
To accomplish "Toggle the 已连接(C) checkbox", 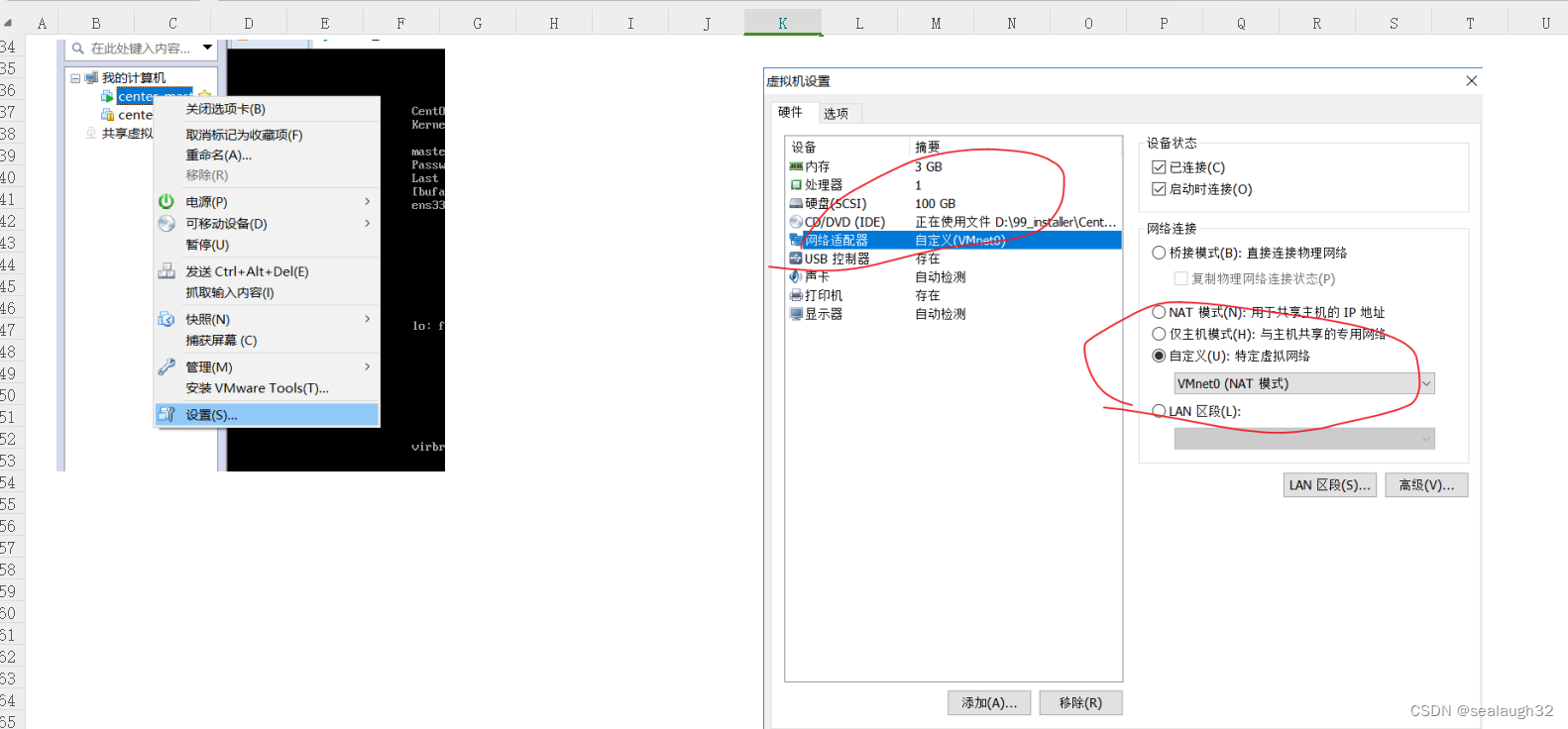I will tap(1159, 167).
